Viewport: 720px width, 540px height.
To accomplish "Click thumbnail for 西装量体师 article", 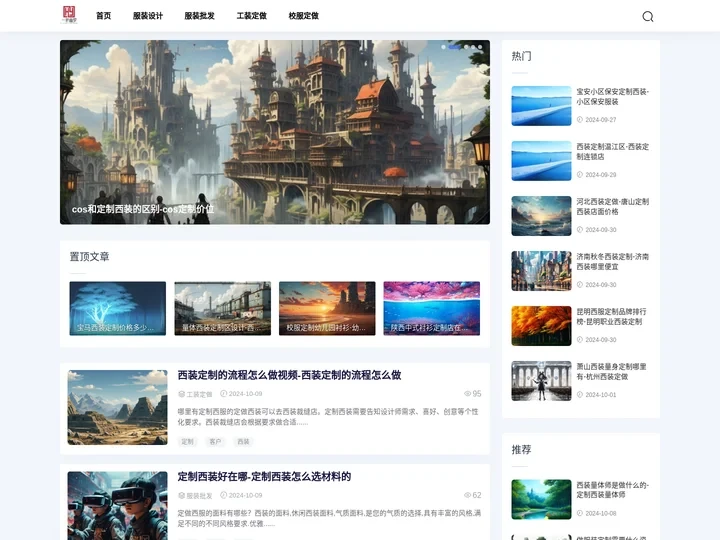I will [x=541, y=499].
